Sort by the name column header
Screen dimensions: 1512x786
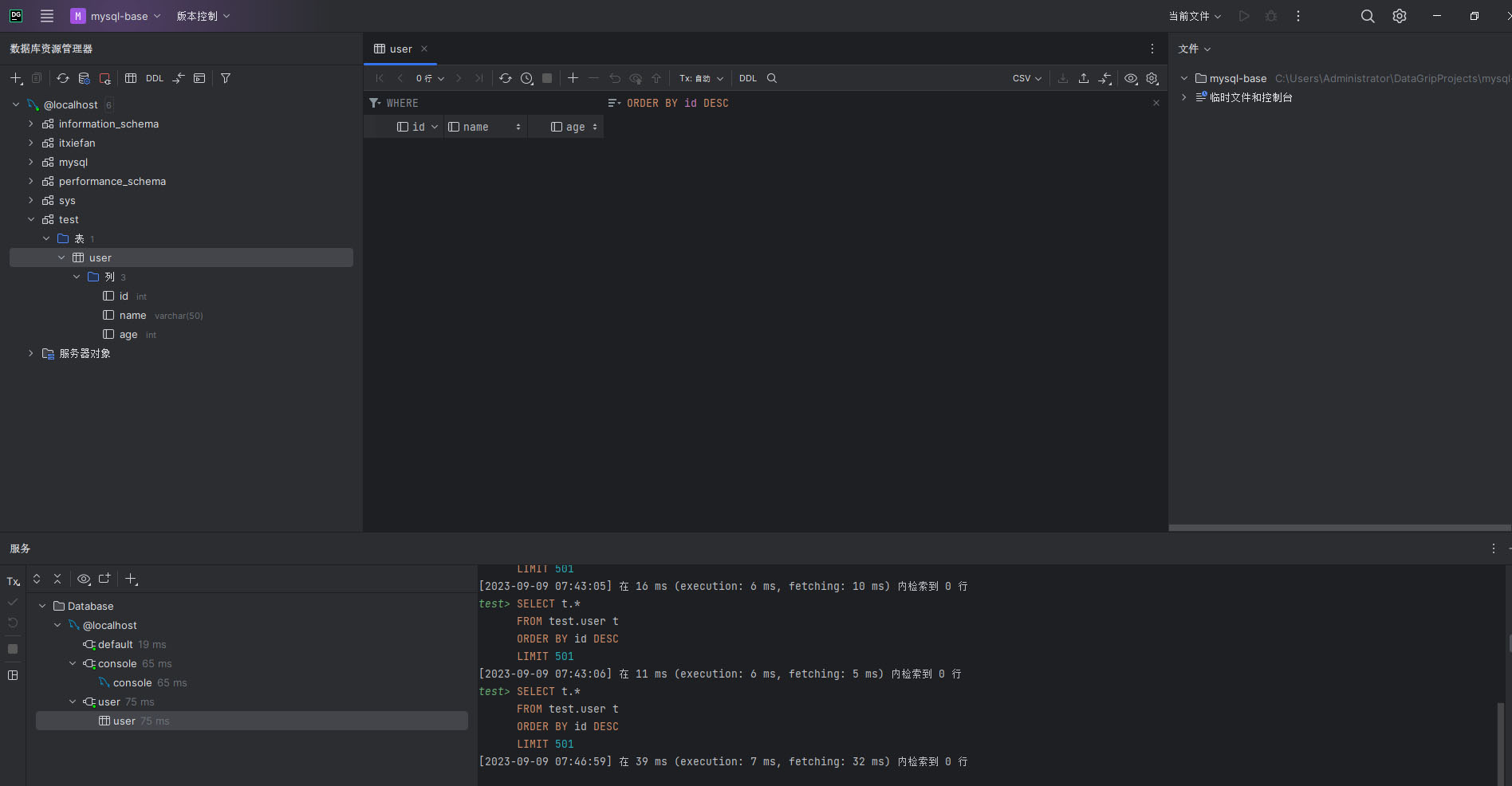coord(485,127)
